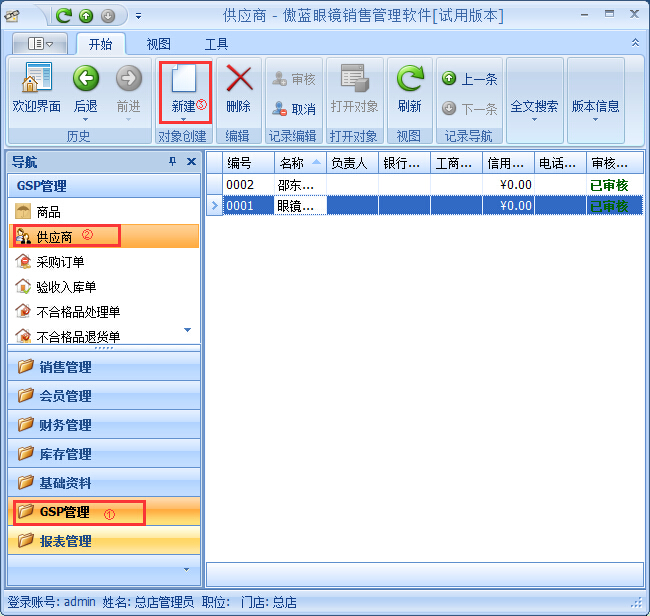The height and width of the screenshot is (616, 650).
Task: Switch to the 工具 (Tools) tab
Action: (216, 44)
